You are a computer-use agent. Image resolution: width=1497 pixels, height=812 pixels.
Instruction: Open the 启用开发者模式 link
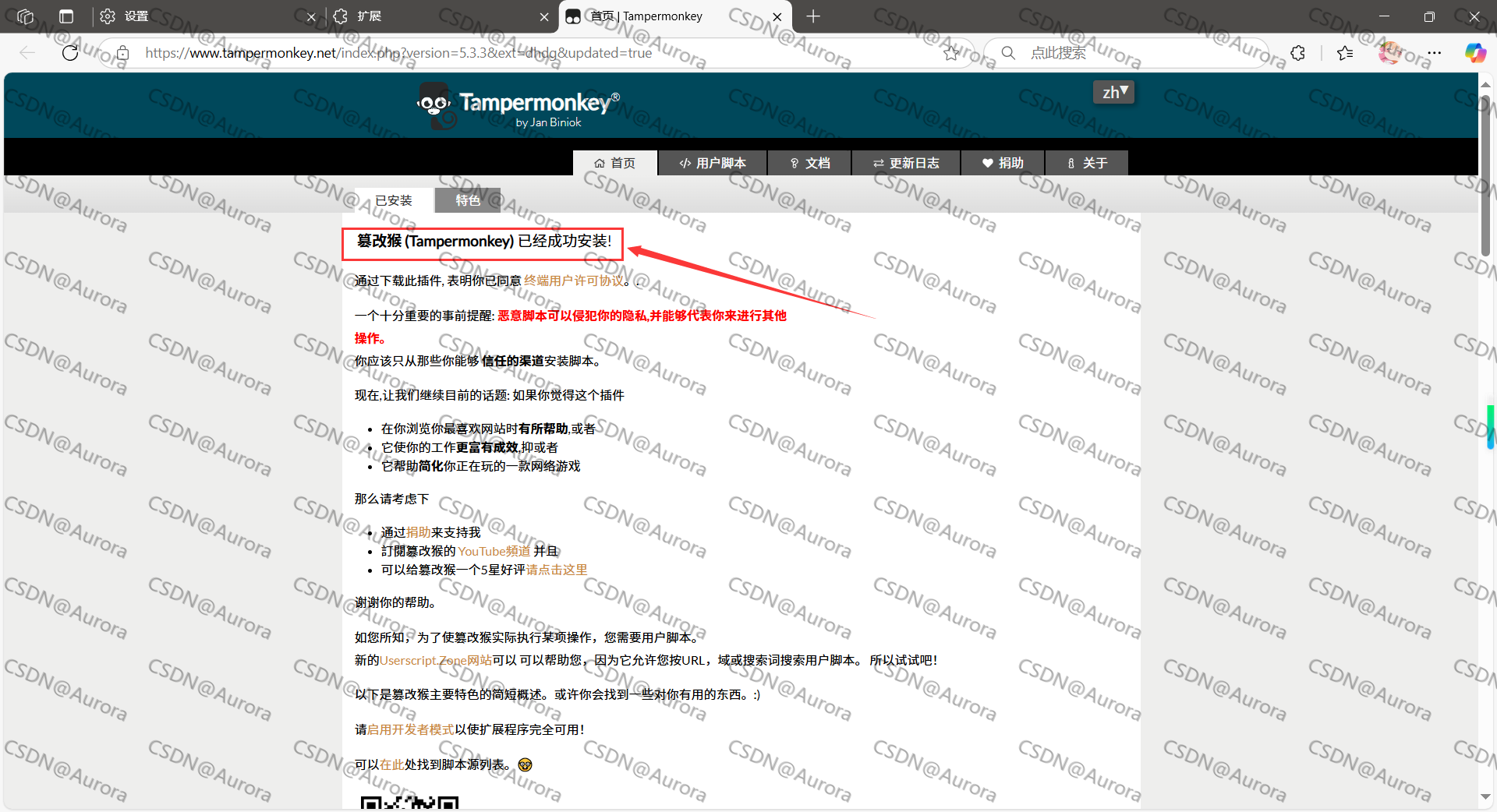pos(411,729)
